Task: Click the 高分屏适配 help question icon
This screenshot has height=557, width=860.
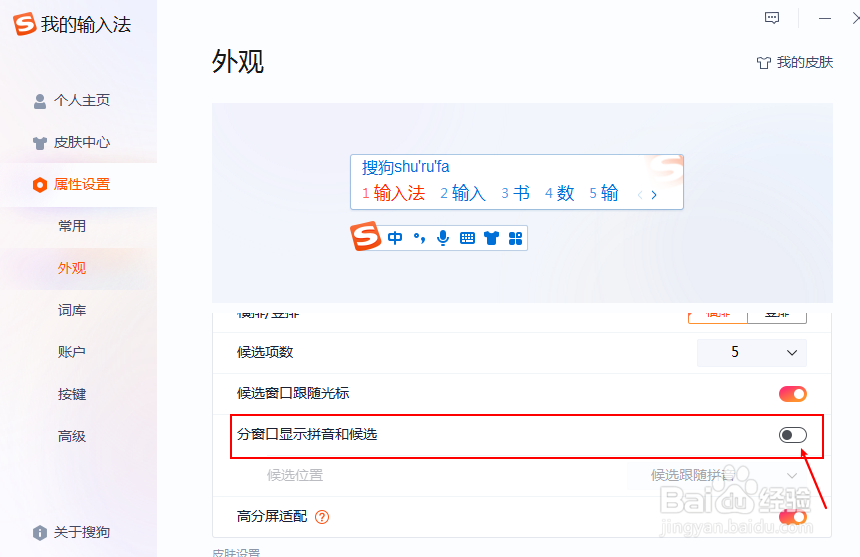Action: pos(322,516)
